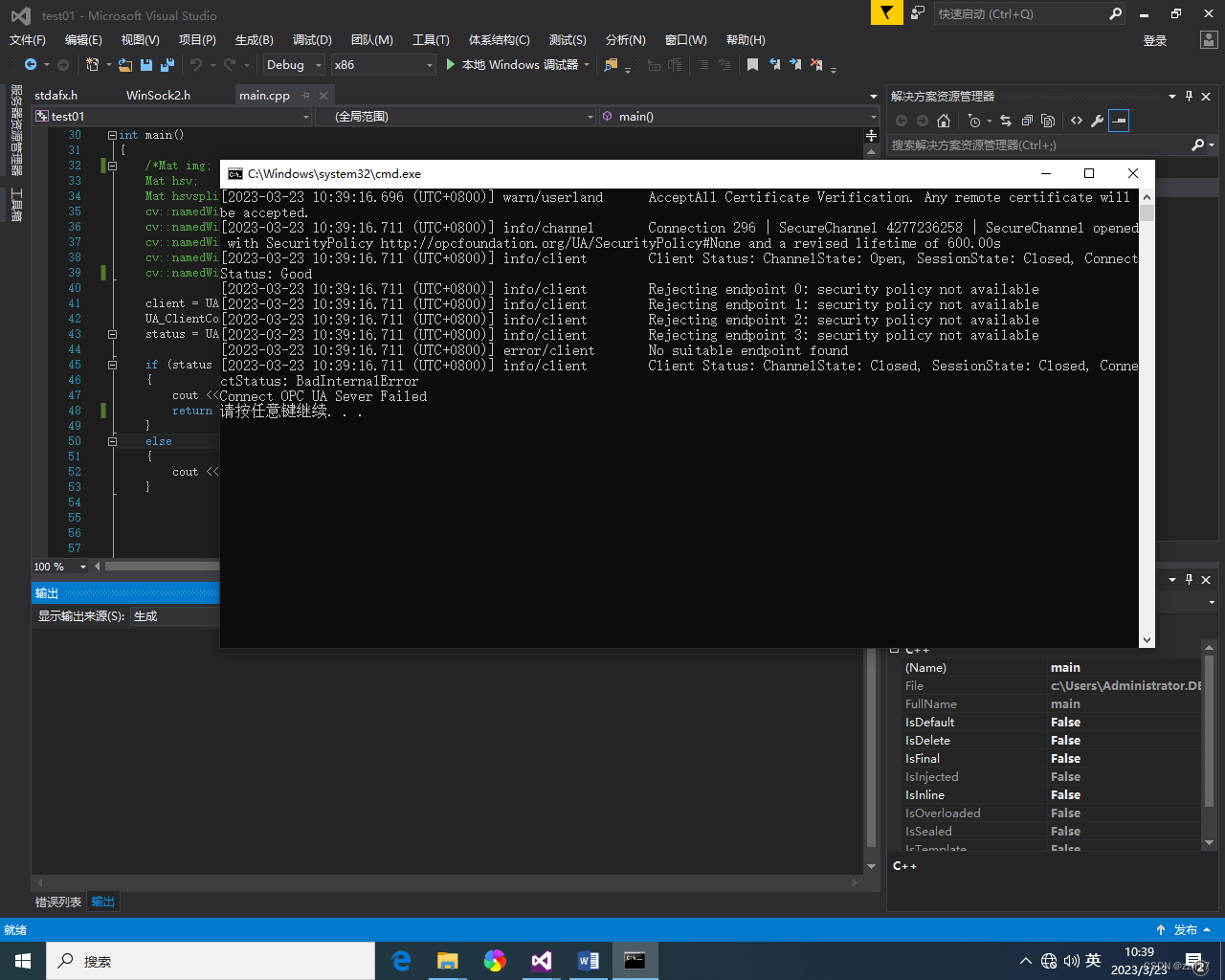Open Microsoft Edge from the taskbar
Image resolution: width=1225 pixels, height=980 pixels.
402,961
